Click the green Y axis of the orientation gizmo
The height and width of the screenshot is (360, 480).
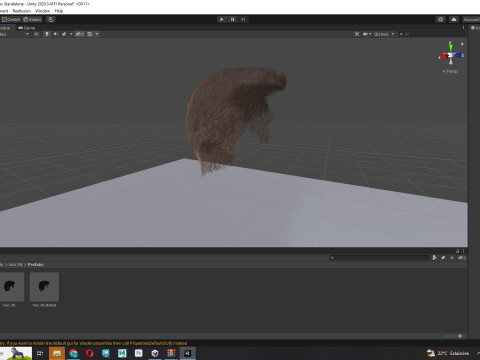click(x=451, y=47)
